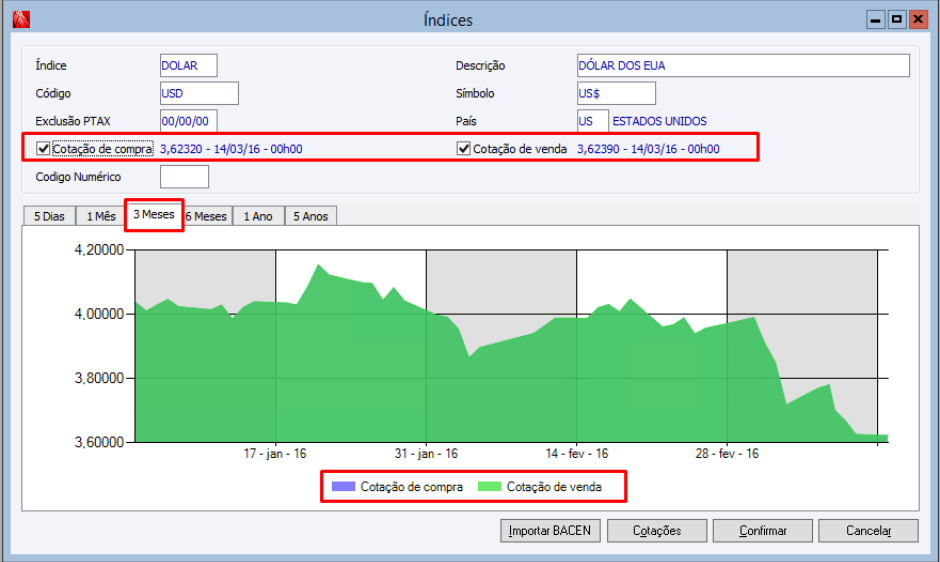This screenshot has width=940, height=562.
Task: Click the venda value 3,62390 - 14/03/16 - 00h00
Action: 648,149
